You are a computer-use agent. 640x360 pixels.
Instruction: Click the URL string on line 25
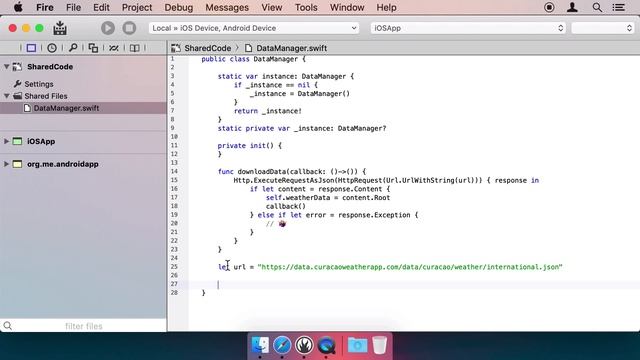click(410, 267)
